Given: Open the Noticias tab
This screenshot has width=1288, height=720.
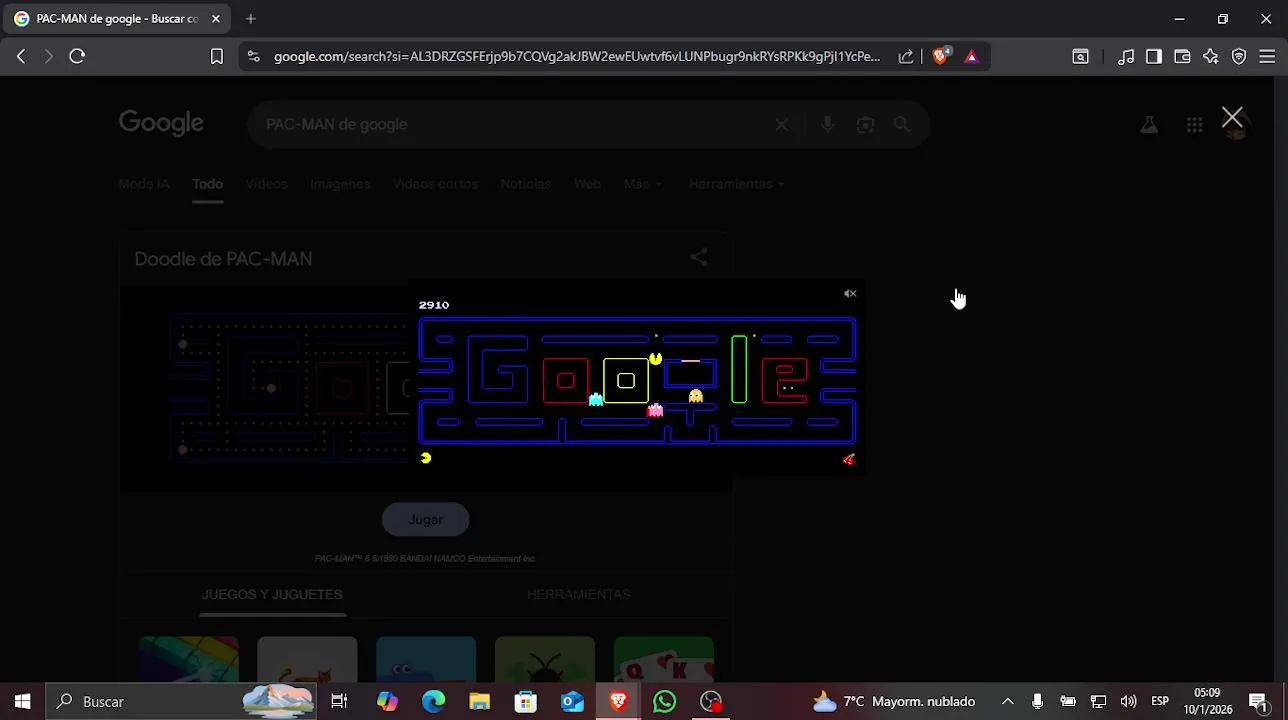Looking at the screenshot, I should coord(526,184).
